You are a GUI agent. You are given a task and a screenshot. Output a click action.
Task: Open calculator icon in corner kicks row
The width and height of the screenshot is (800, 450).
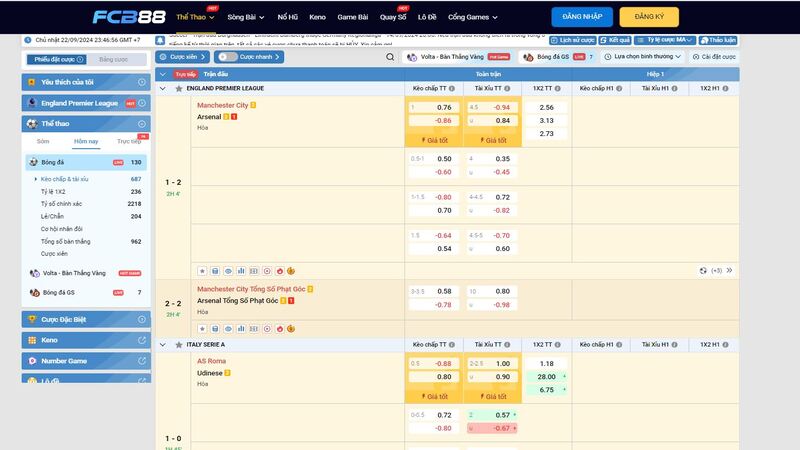pos(215,329)
